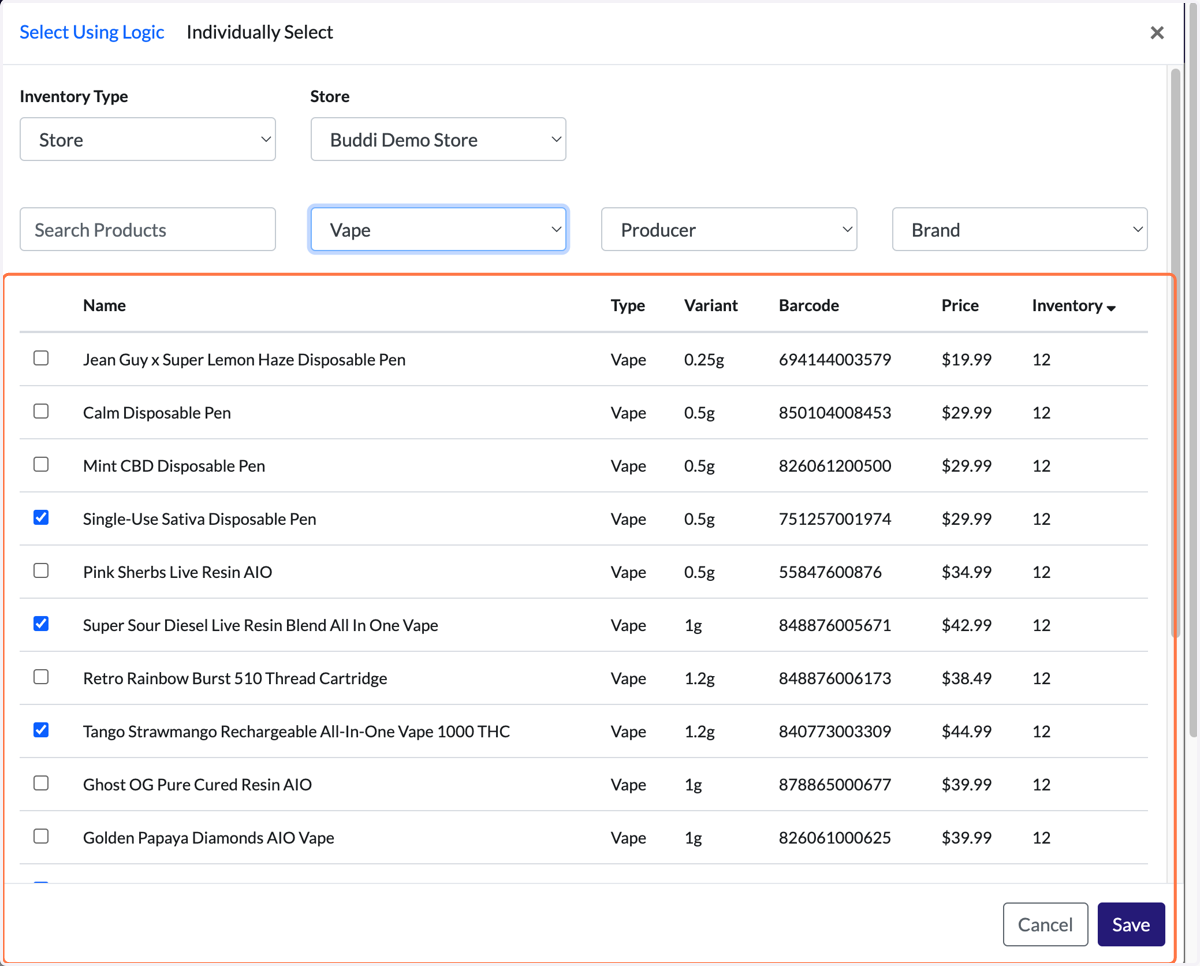
Task: Open the Producer filter dropdown
Action: point(729,230)
